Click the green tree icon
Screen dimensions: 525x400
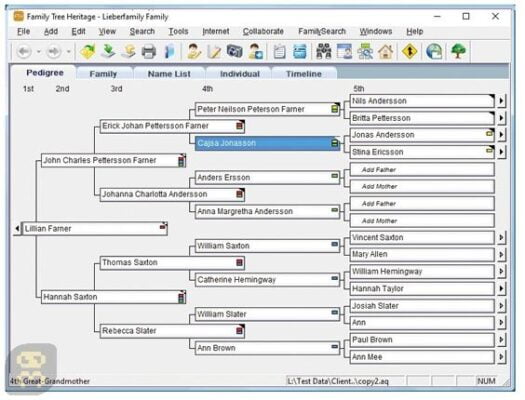pyautogui.click(x=458, y=52)
